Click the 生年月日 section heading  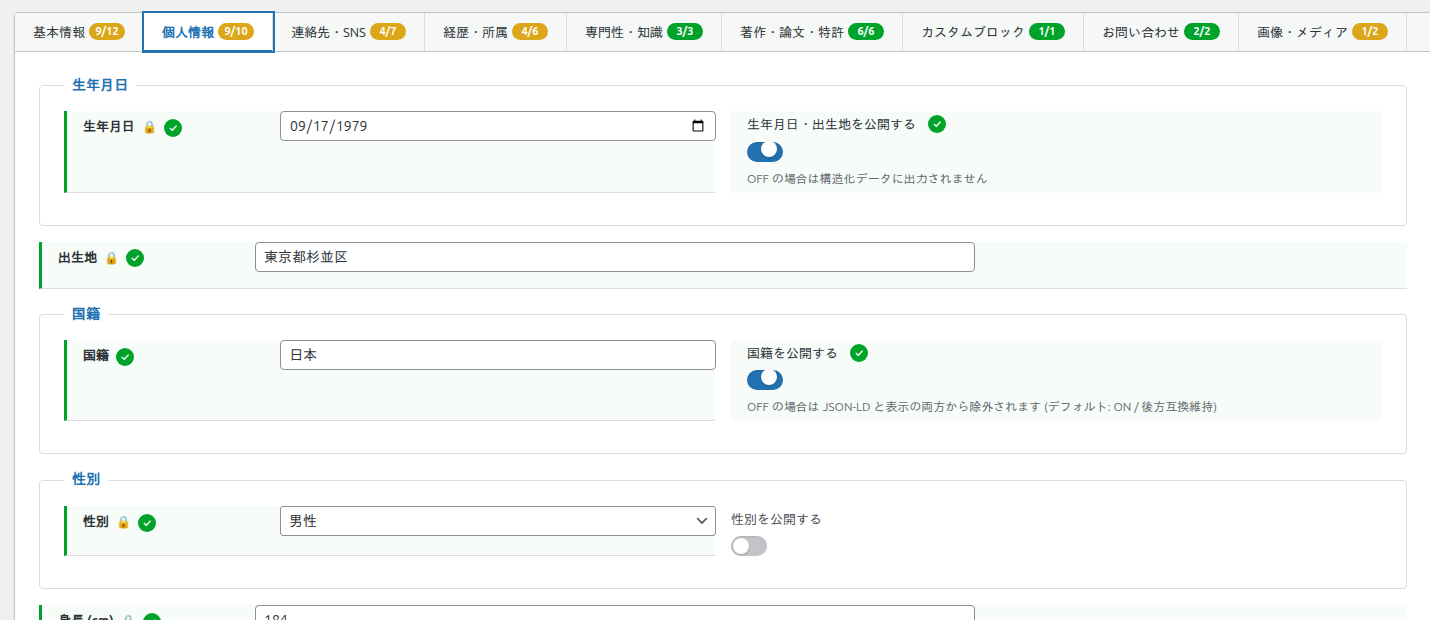point(100,86)
